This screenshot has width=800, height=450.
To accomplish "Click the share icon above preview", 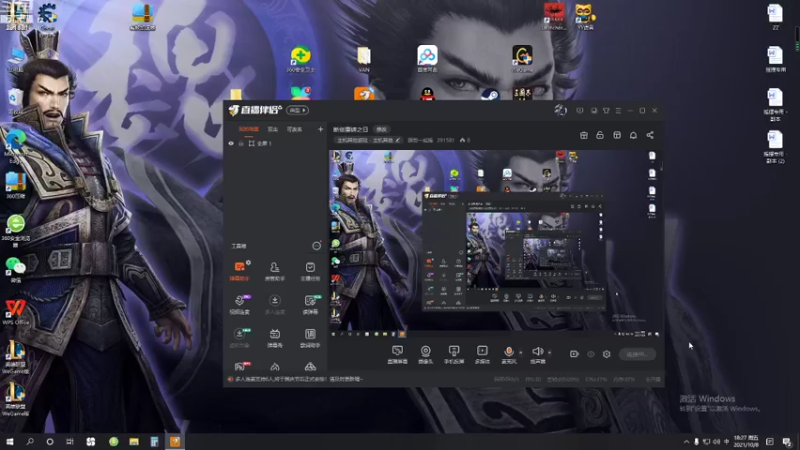I will pyautogui.click(x=650, y=135).
